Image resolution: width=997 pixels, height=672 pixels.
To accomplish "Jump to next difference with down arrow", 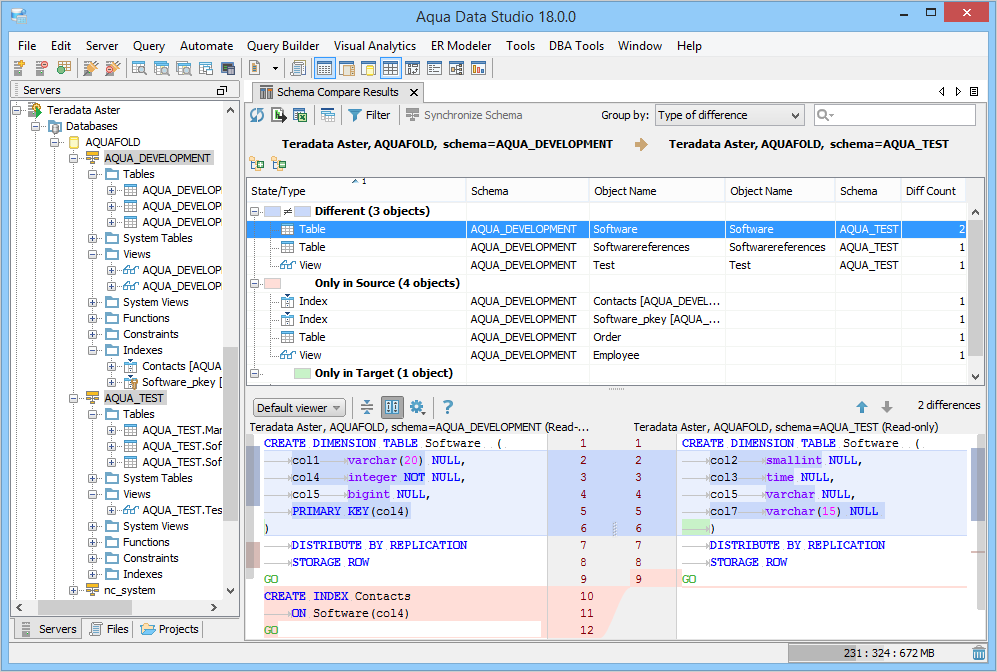I will (x=886, y=407).
